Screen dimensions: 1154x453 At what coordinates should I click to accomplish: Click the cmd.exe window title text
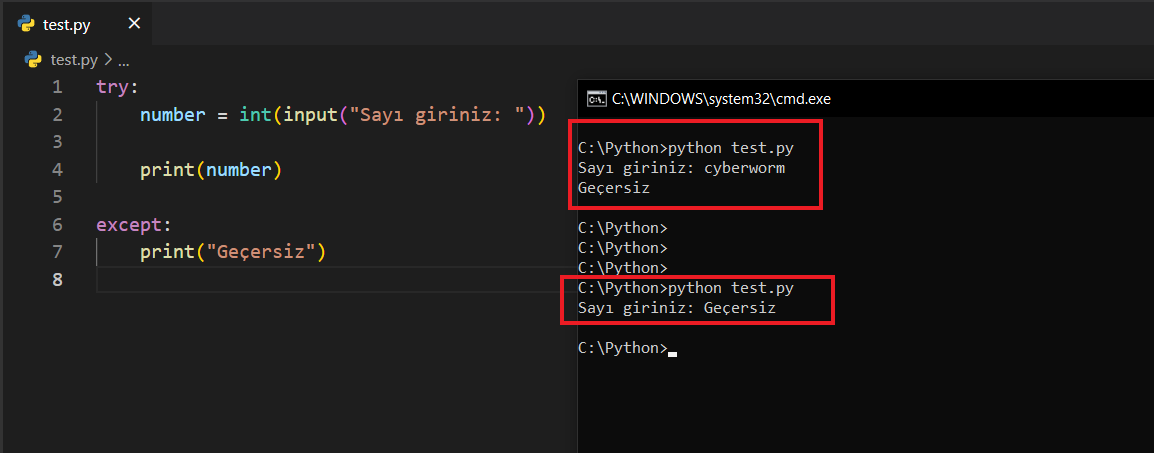click(x=721, y=99)
